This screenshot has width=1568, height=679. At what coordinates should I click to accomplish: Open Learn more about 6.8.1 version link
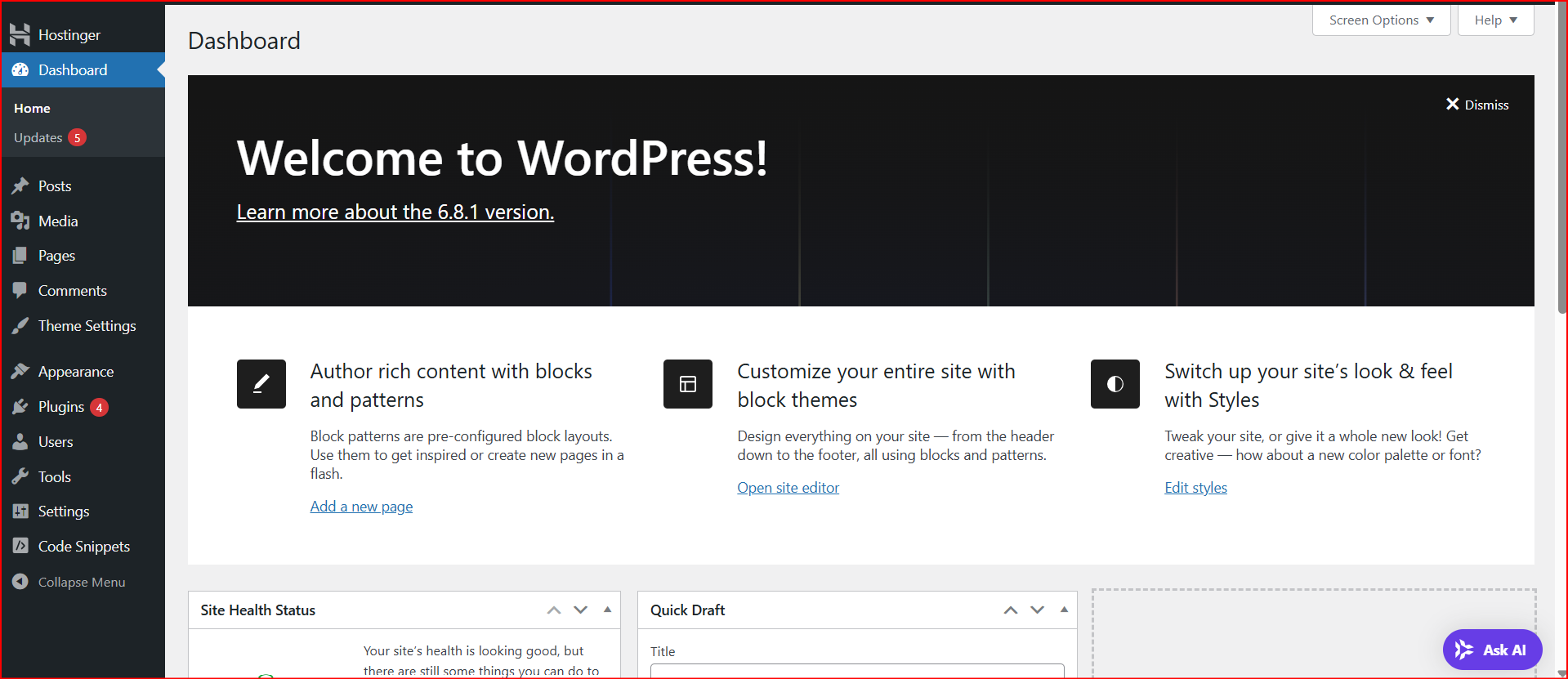tap(395, 212)
